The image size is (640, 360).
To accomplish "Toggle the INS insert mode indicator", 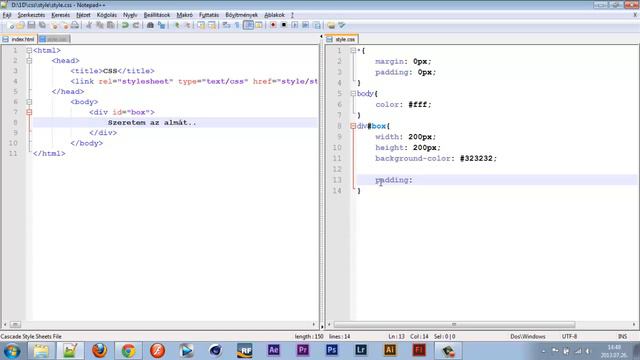I will click(622, 336).
